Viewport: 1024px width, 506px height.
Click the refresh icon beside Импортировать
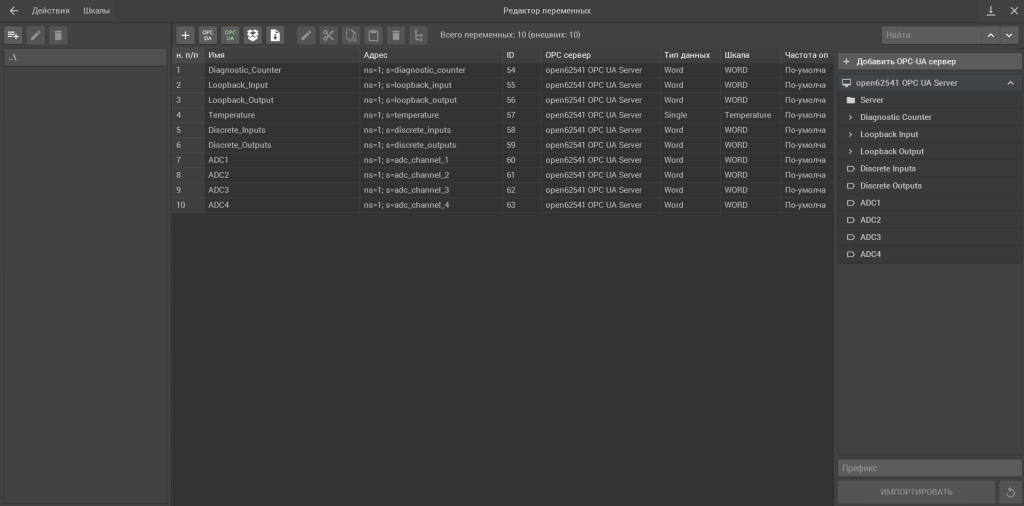[1010, 492]
